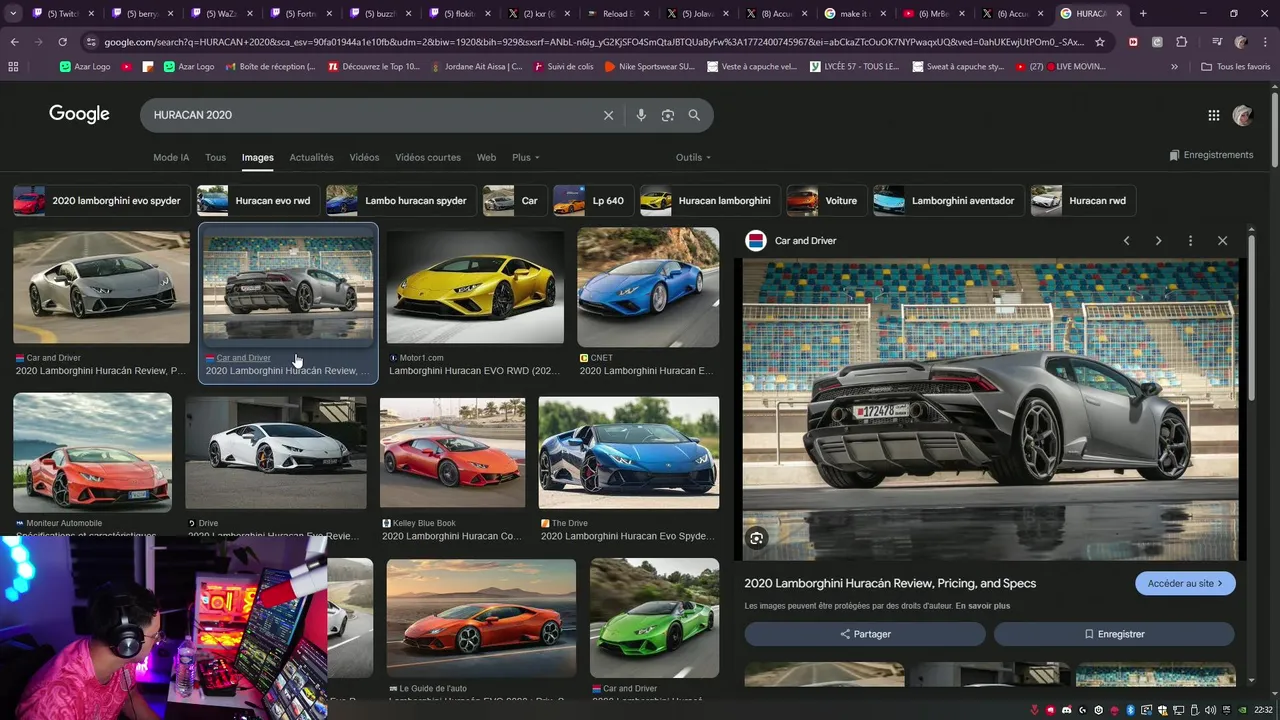The image size is (1280, 720).
Task: Open Suivi de colis bookmark
Action: pos(565,66)
